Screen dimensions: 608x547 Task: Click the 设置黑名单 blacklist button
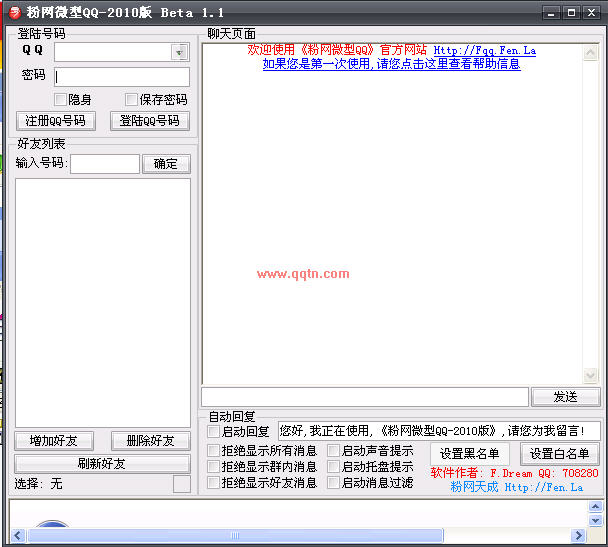(x=470, y=454)
